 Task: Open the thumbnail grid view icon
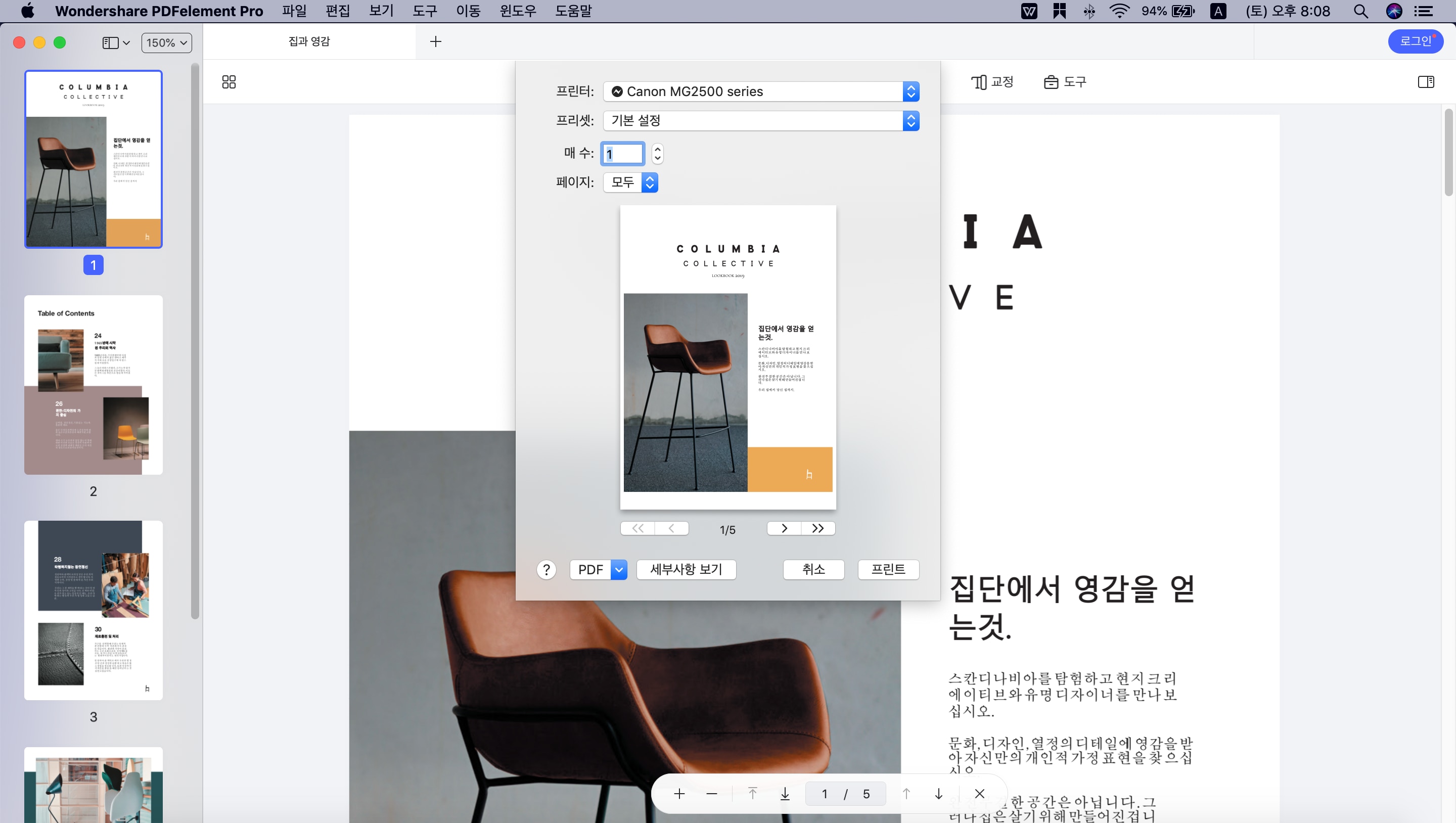(229, 82)
